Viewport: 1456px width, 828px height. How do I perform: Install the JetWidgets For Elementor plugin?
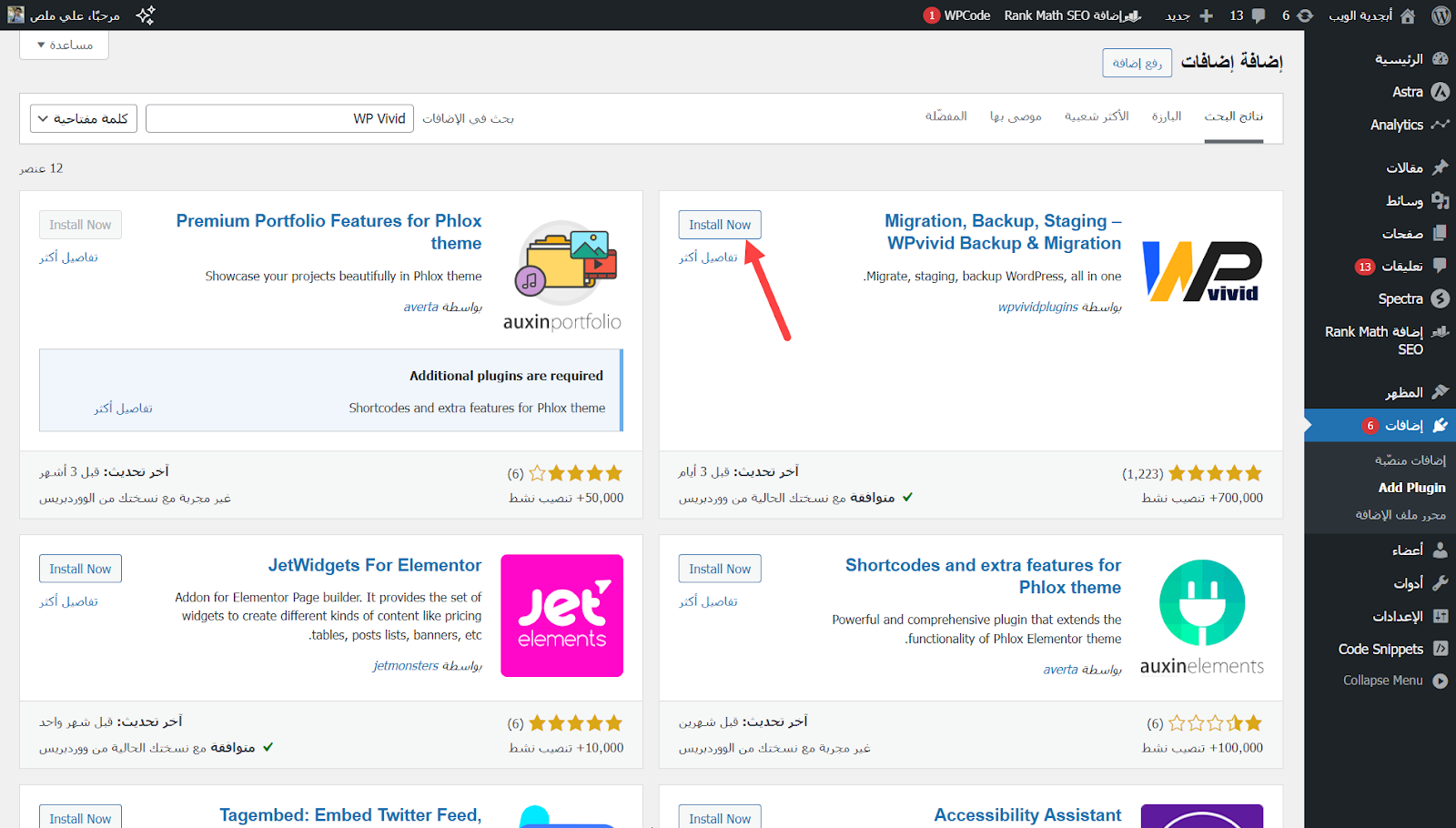coord(80,569)
